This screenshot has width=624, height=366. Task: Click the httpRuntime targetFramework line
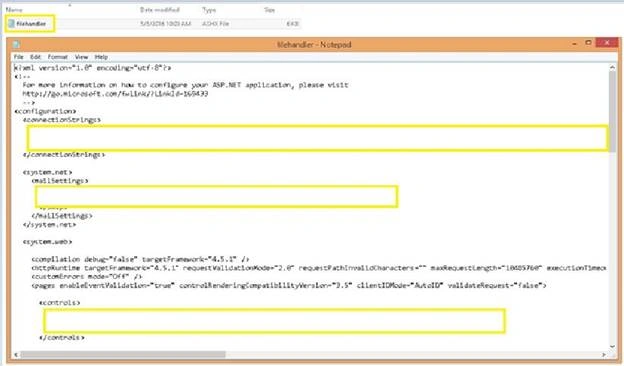coord(318,268)
